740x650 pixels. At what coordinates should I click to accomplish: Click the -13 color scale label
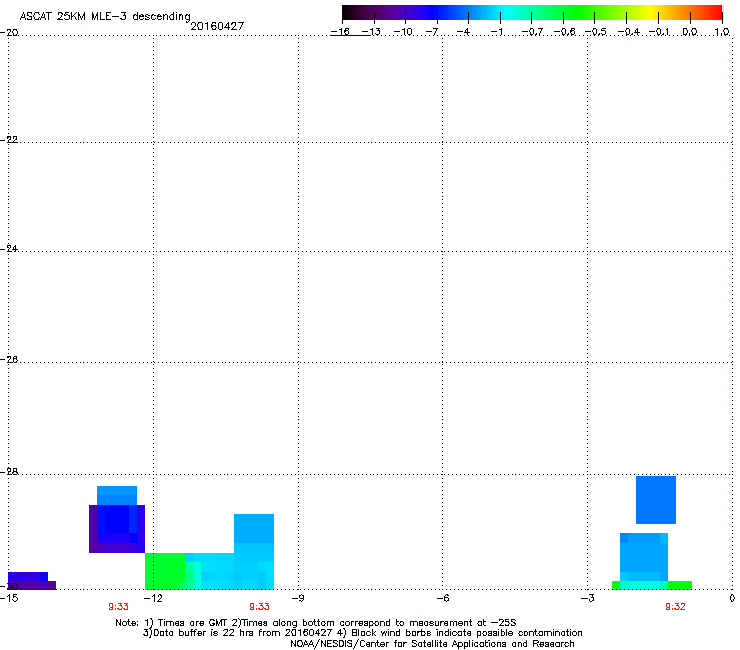click(x=371, y=32)
